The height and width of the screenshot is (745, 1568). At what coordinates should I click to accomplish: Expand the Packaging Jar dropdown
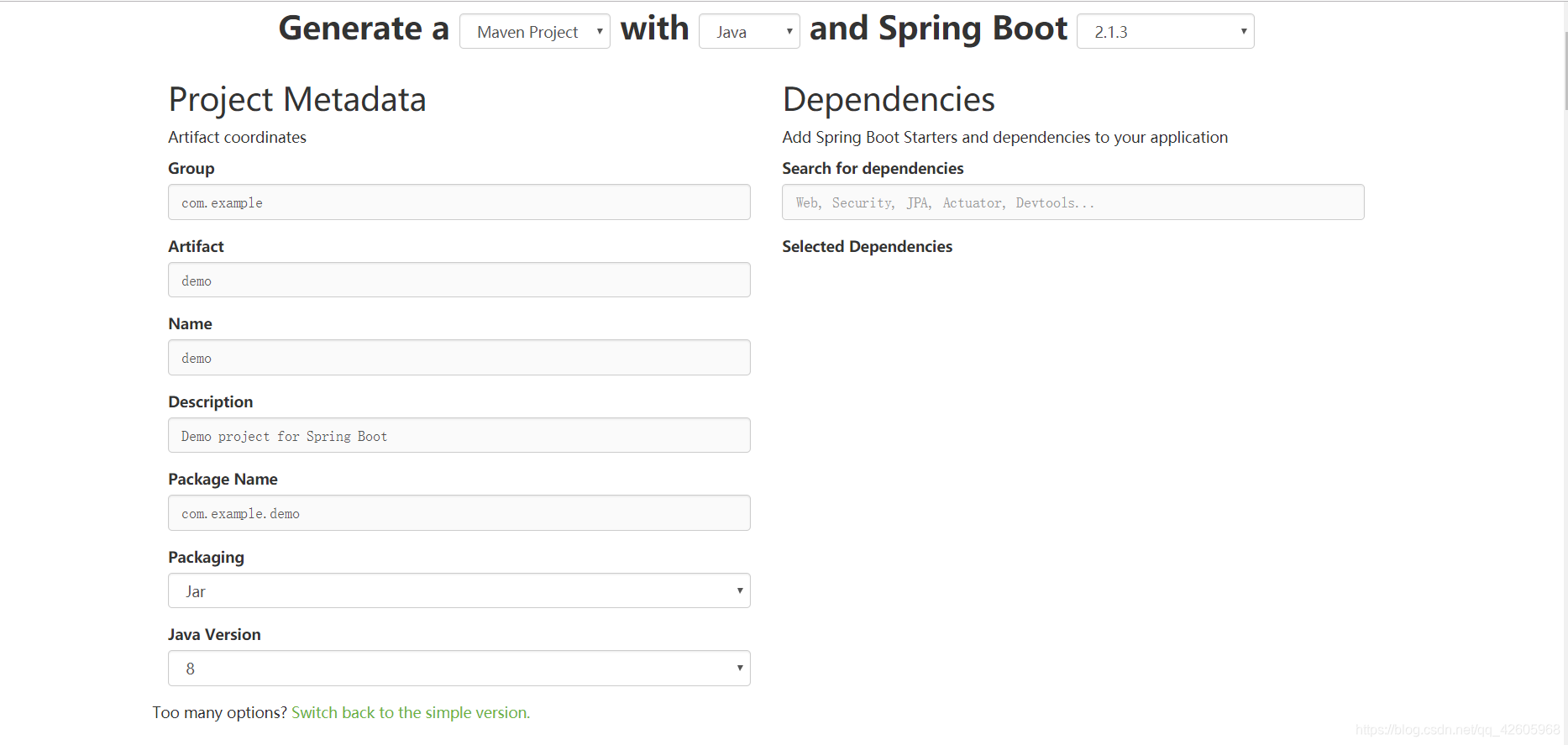[x=459, y=590]
